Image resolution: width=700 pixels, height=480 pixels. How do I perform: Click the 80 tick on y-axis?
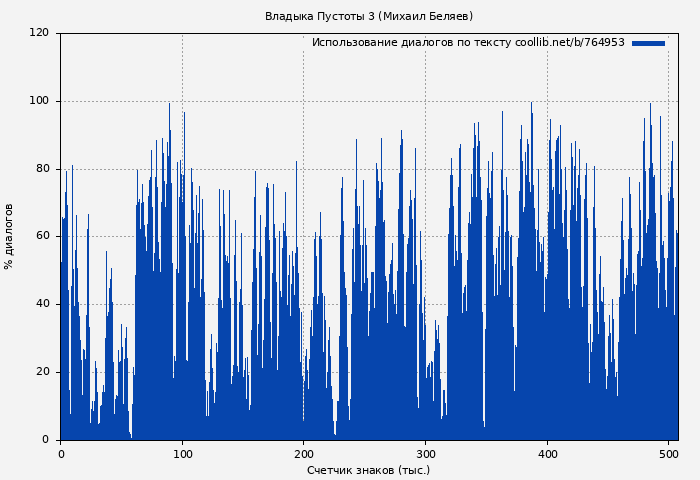coord(42,169)
